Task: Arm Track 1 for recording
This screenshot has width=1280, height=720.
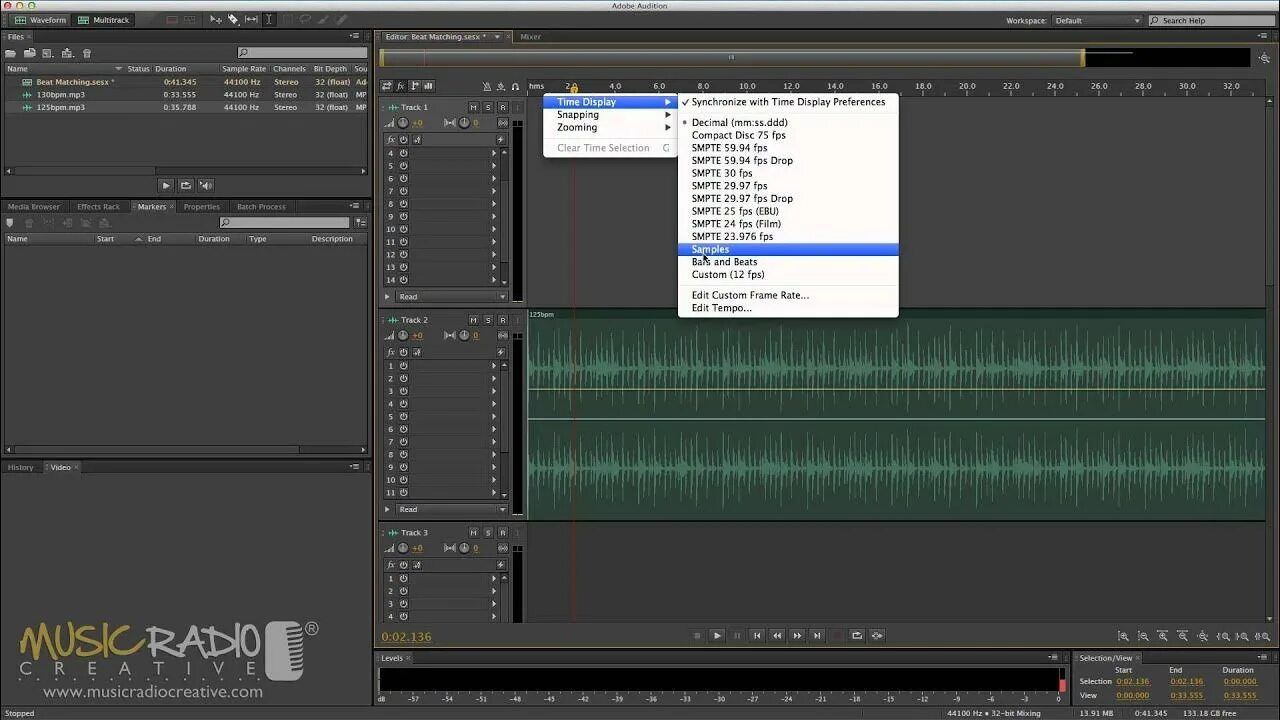Action: tap(502, 107)
